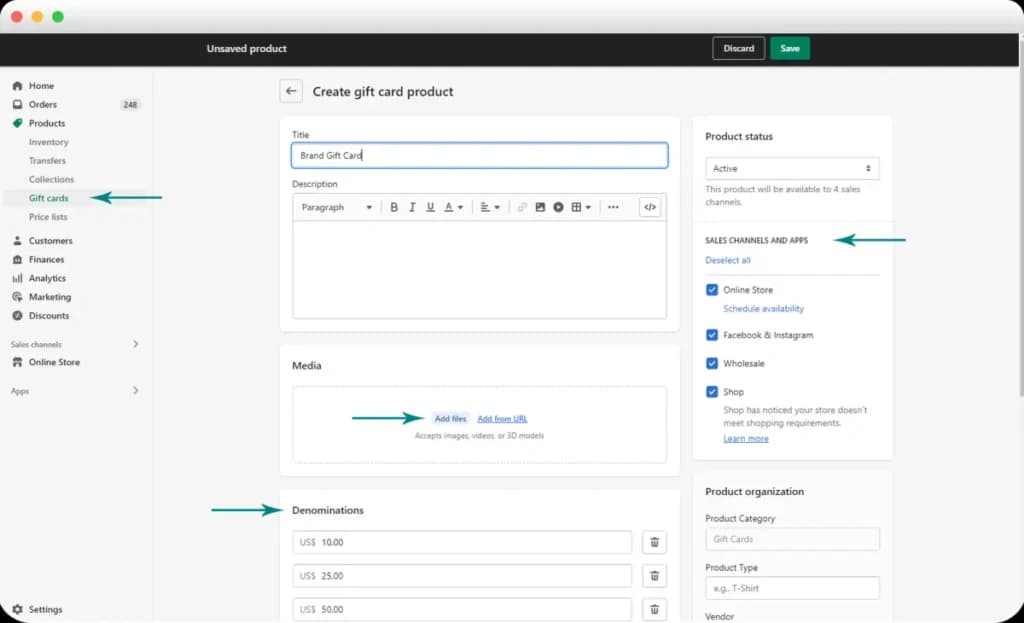Uncheck the Wholesale channel checkbox

point(712,363)
